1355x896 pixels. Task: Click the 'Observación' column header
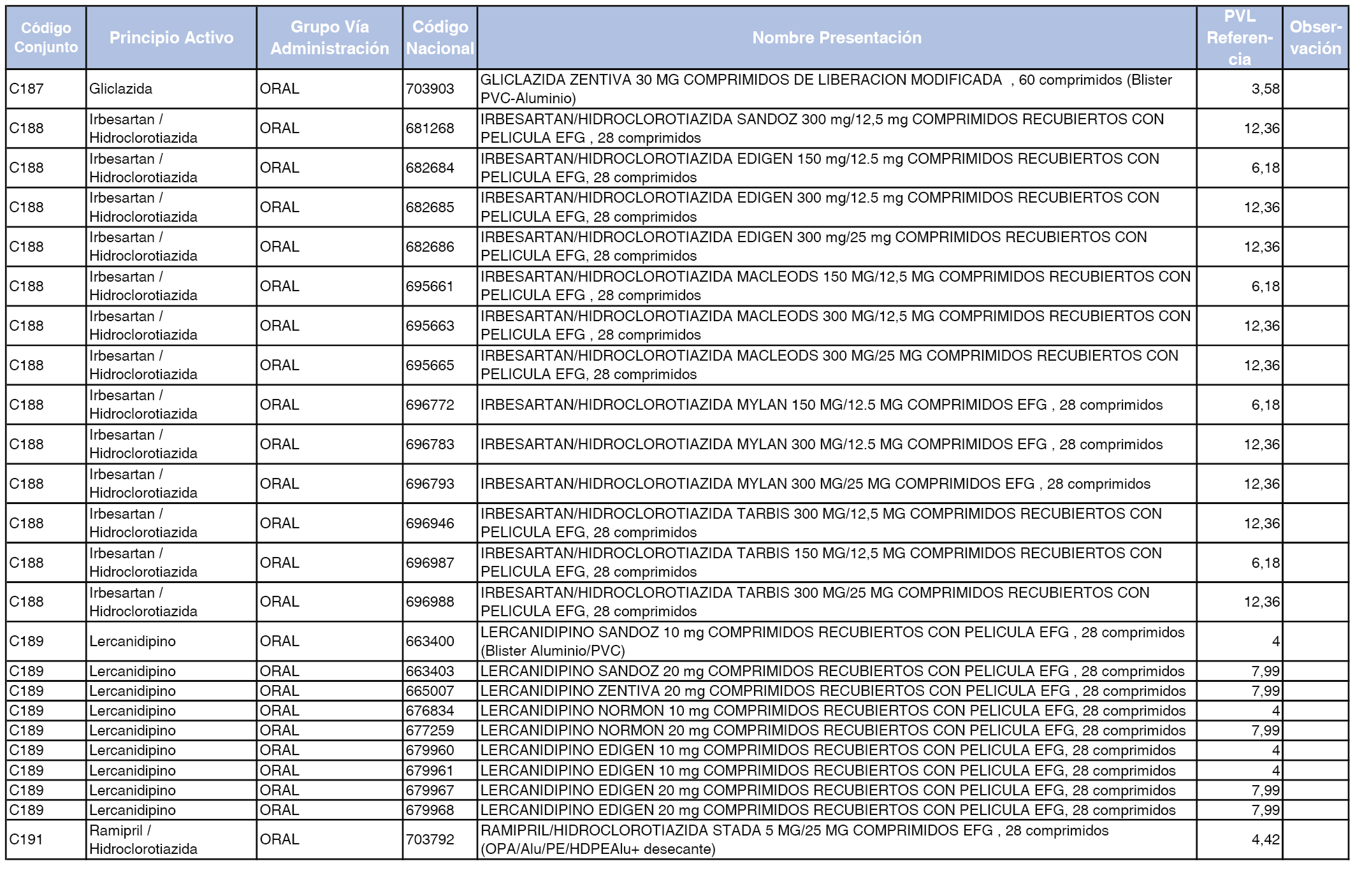1315,38
